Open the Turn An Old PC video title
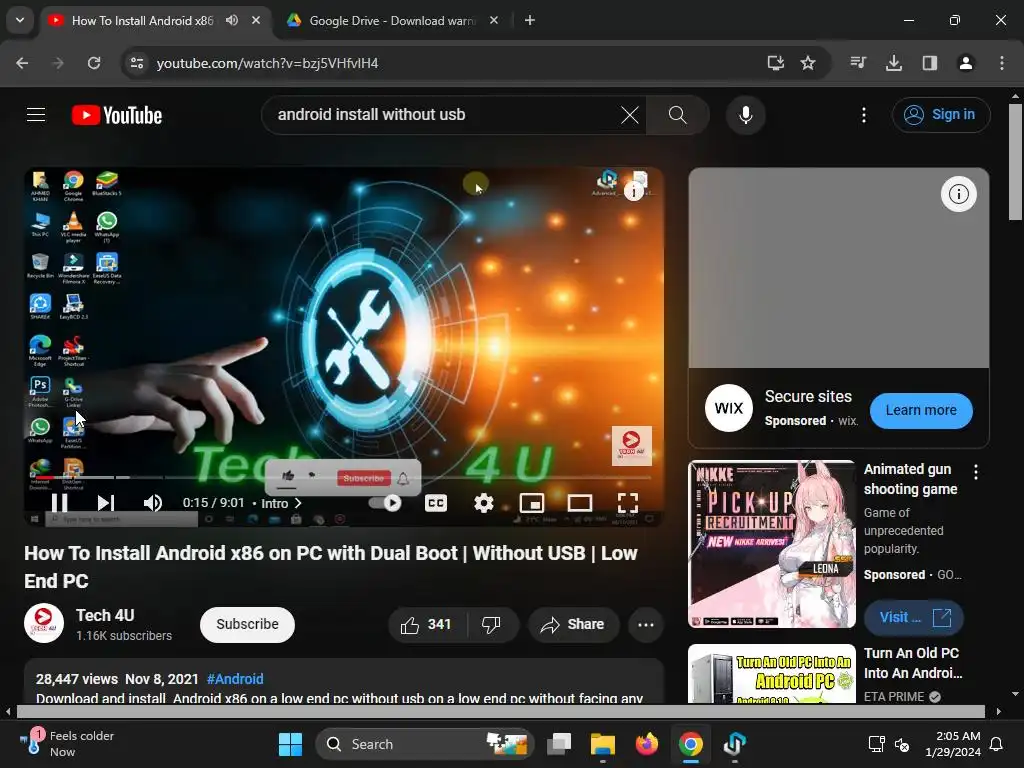This screenshot has height=768, width=1024. click(x=913, y=663)
